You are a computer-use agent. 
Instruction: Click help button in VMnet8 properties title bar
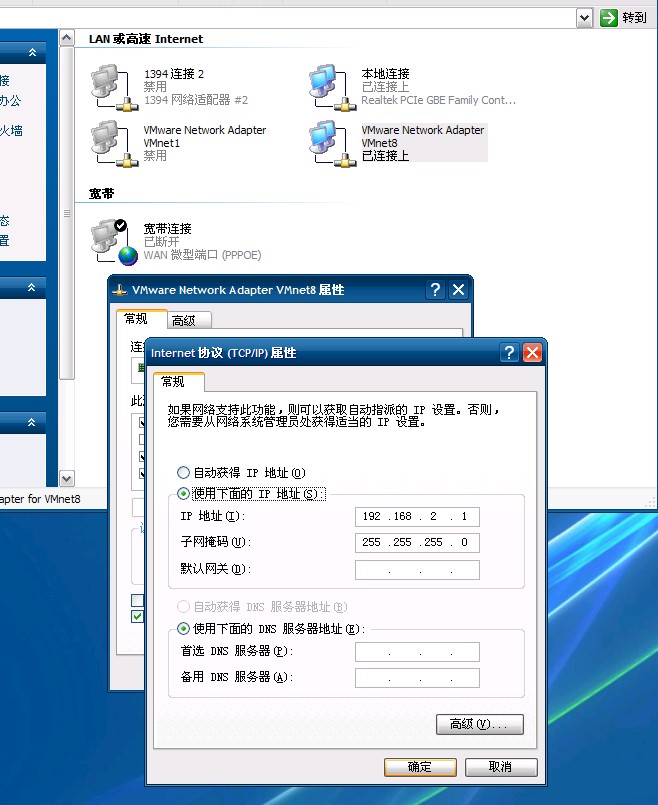tap(435, 290)
